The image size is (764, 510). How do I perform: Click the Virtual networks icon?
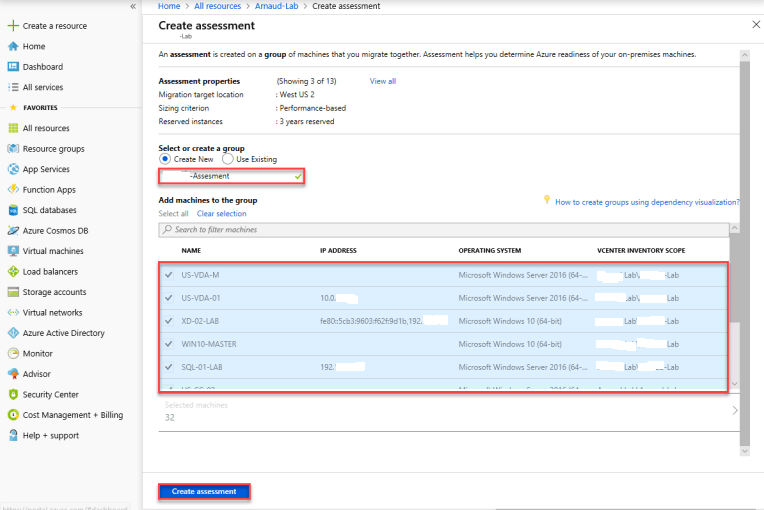click(13, 312)
